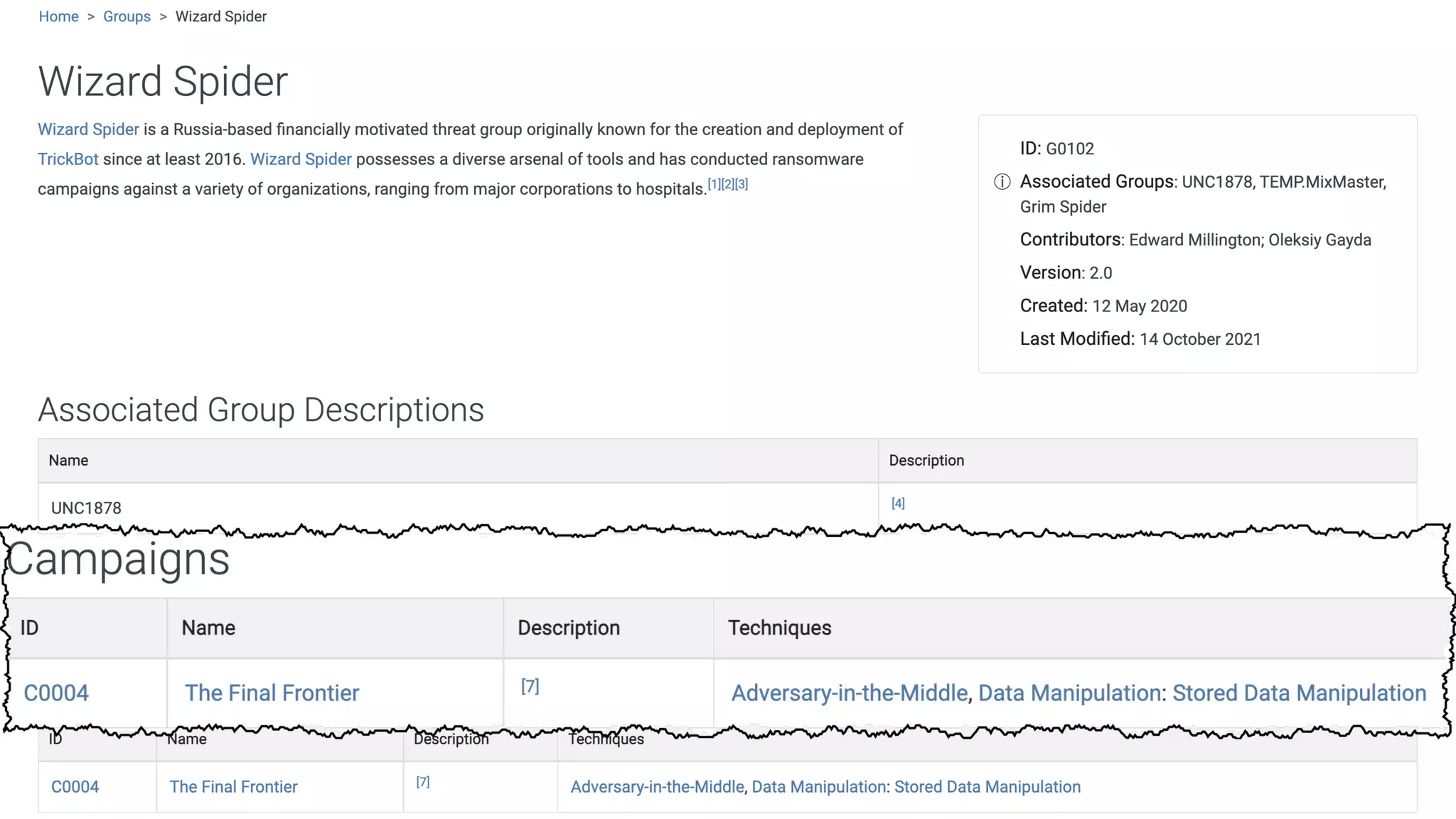The width and height of the screenshot is (1456, 819).
Task: Open citation reference [3]
Action: pos(742,184)
